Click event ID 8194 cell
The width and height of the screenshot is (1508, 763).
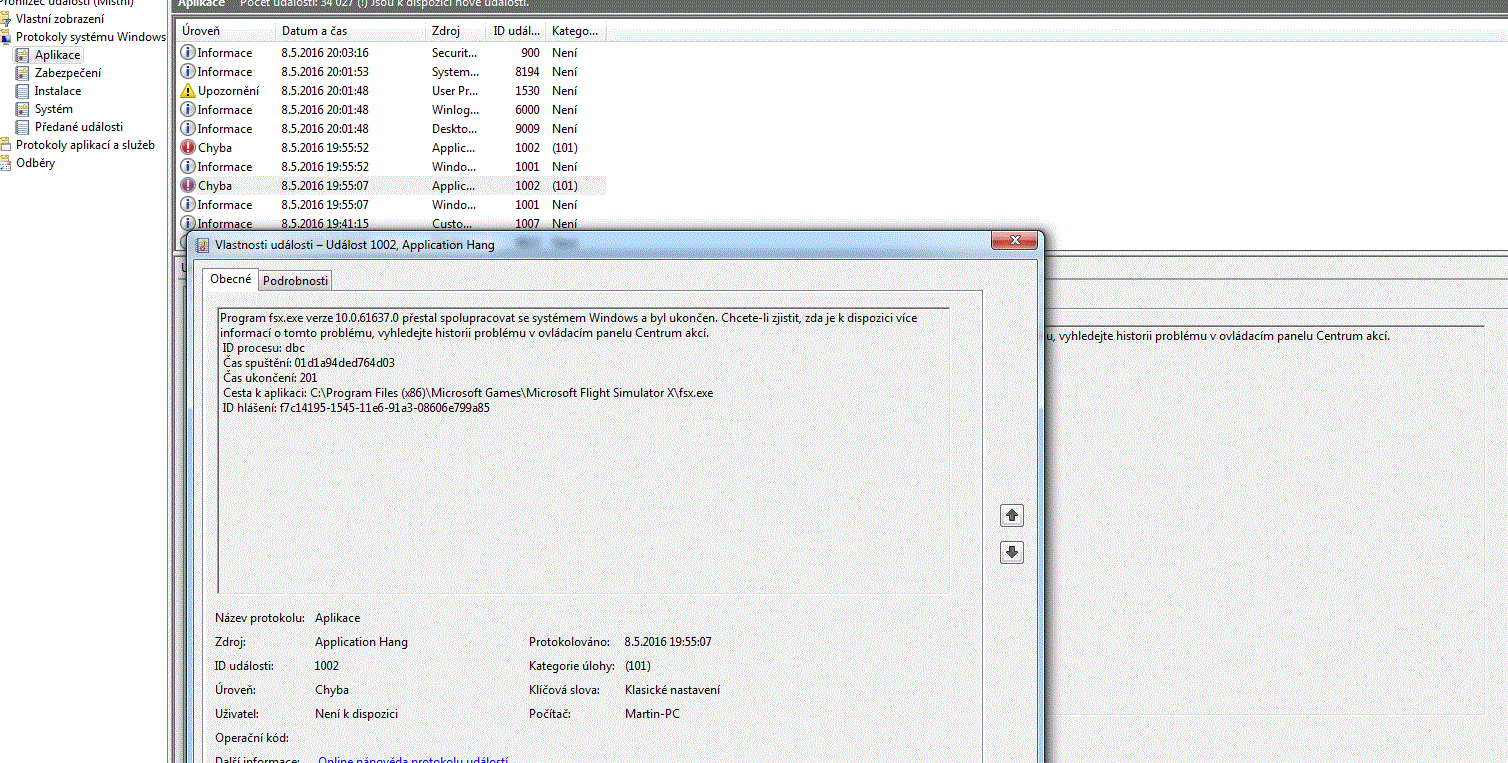527,72
